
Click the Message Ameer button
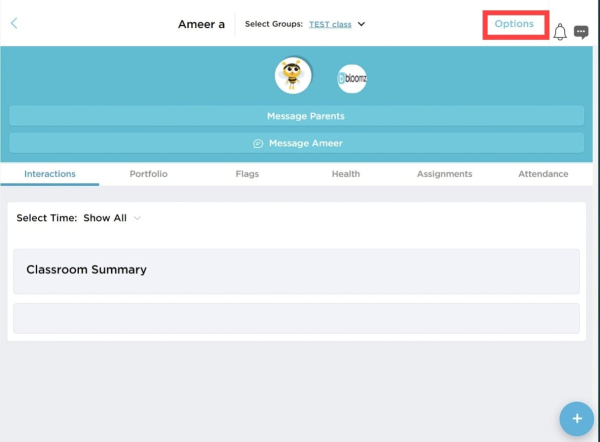[297, 143]
